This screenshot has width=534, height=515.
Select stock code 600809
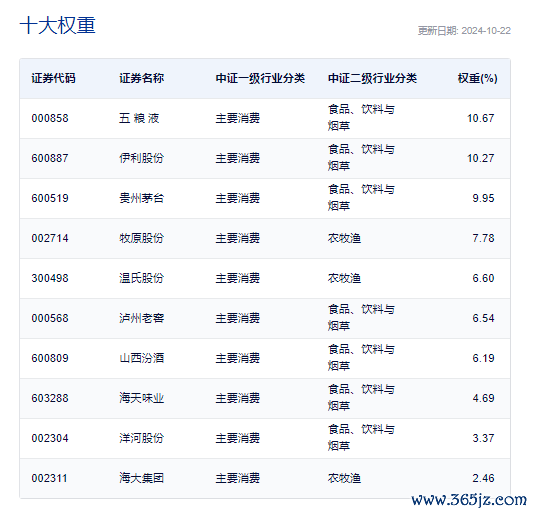click(50, 358)
